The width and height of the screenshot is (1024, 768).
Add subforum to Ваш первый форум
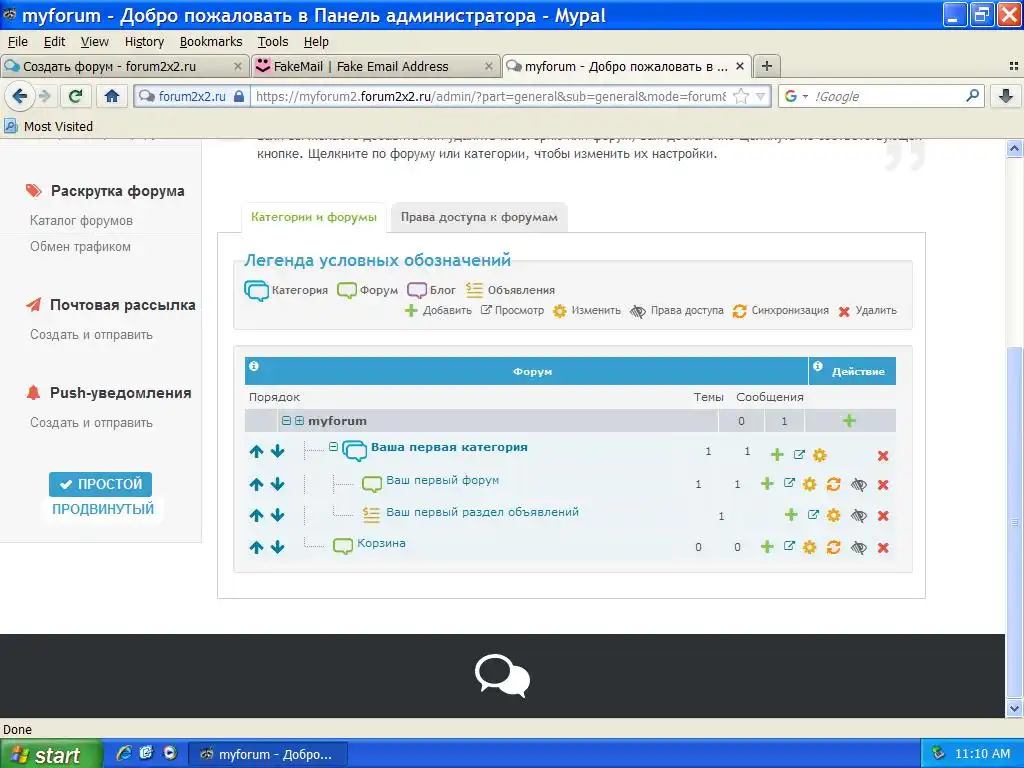(x=767, y=483)
